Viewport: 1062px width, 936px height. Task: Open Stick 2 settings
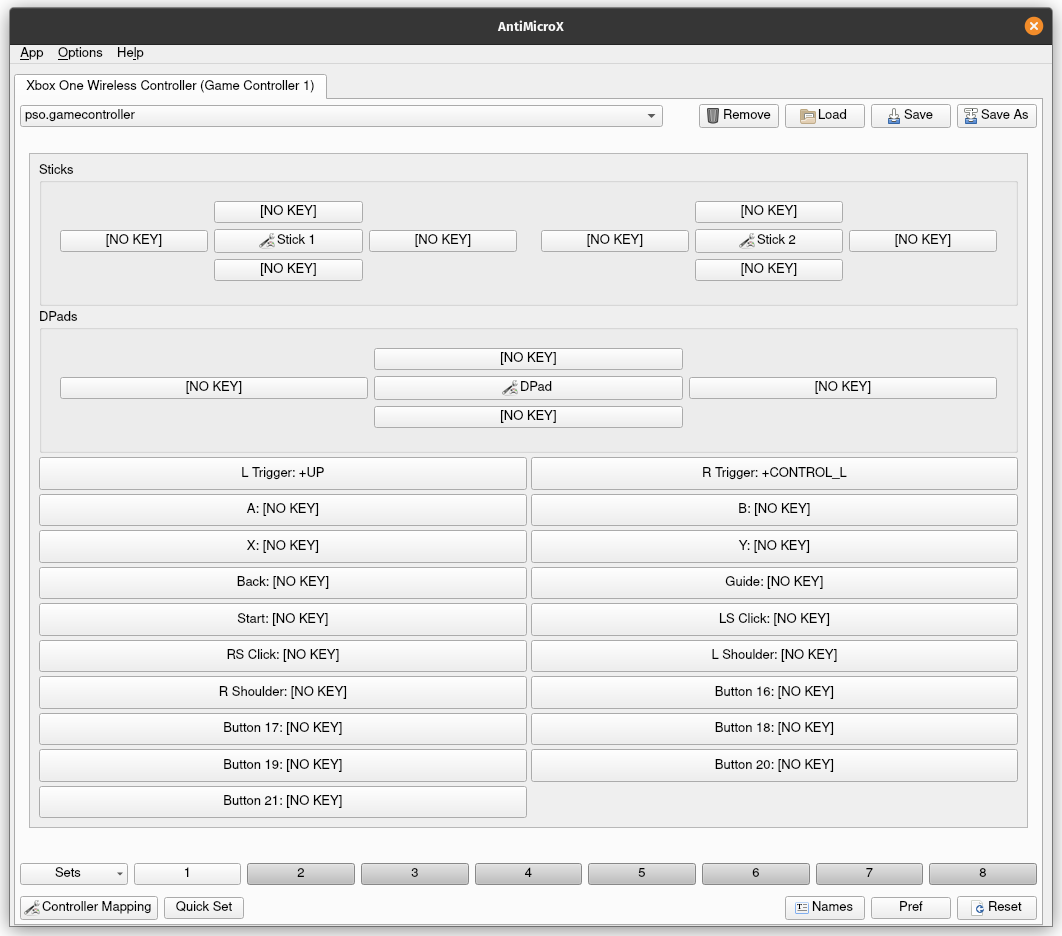tap(769, 240)
